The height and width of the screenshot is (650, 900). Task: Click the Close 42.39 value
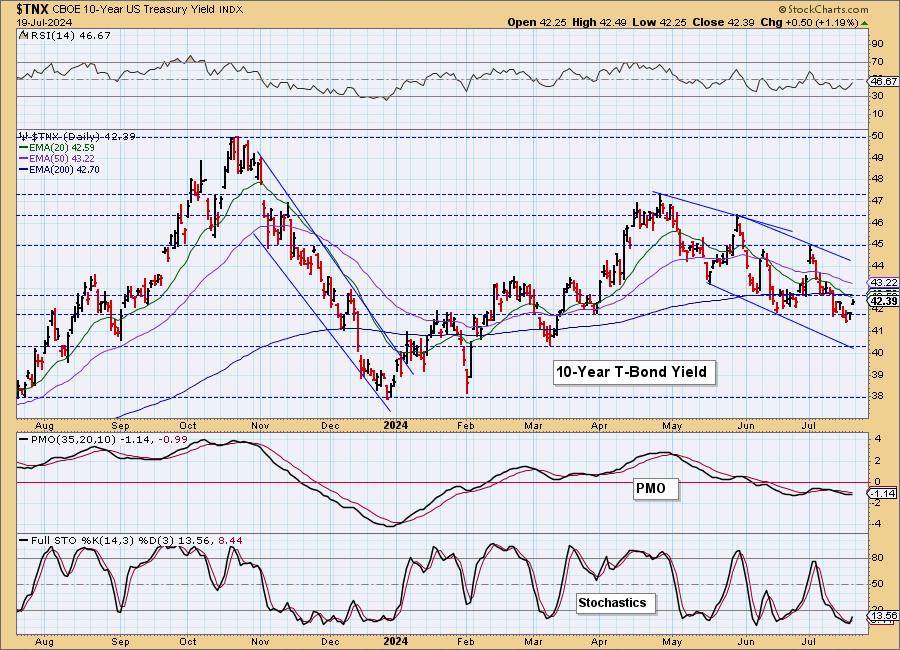tap(723, 22)
